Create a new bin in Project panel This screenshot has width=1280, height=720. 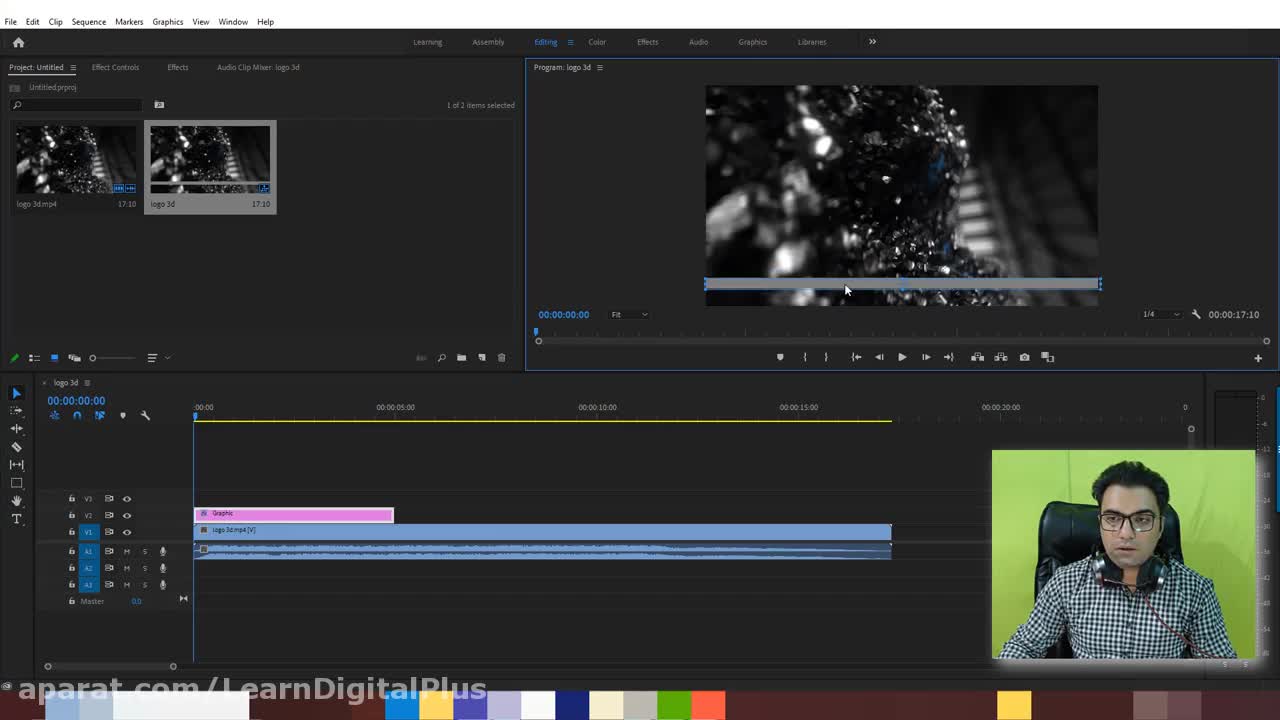tap(461, 358)
